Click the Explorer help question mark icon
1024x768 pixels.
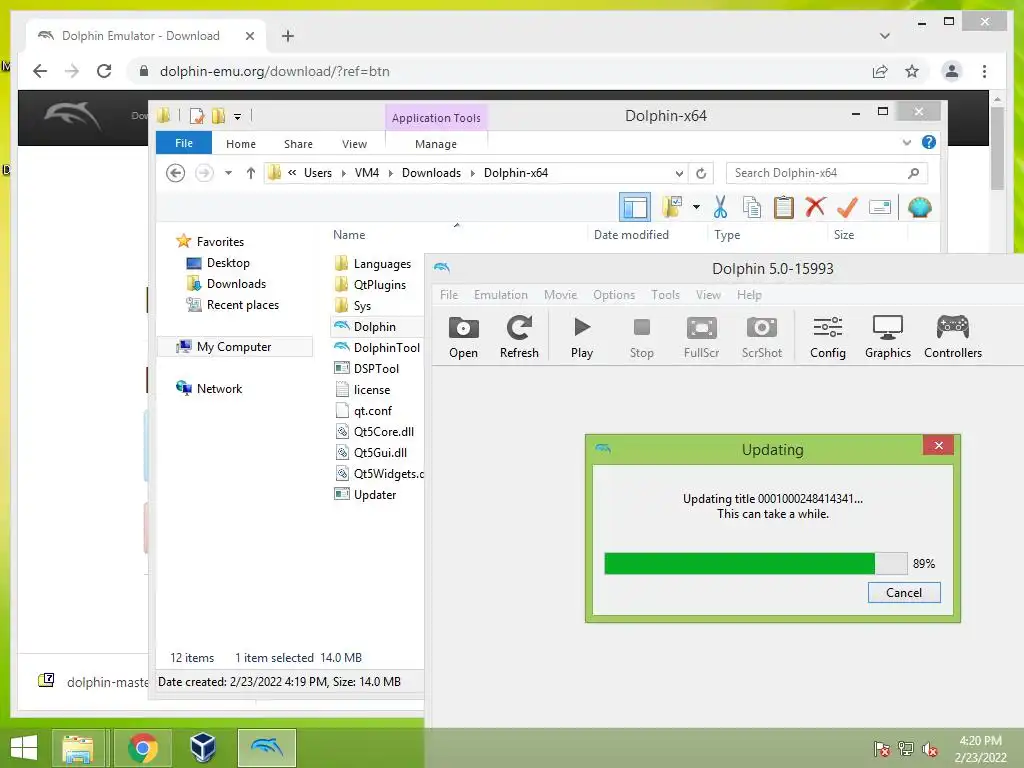[929, 142]
